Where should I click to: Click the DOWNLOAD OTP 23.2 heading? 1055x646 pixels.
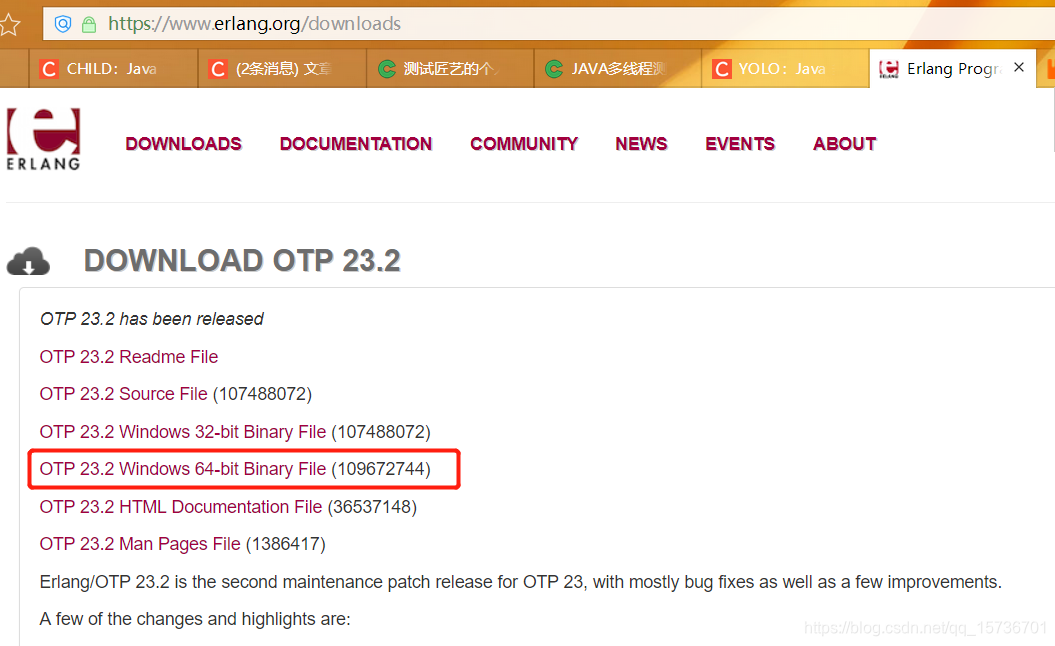click(242, 261)
